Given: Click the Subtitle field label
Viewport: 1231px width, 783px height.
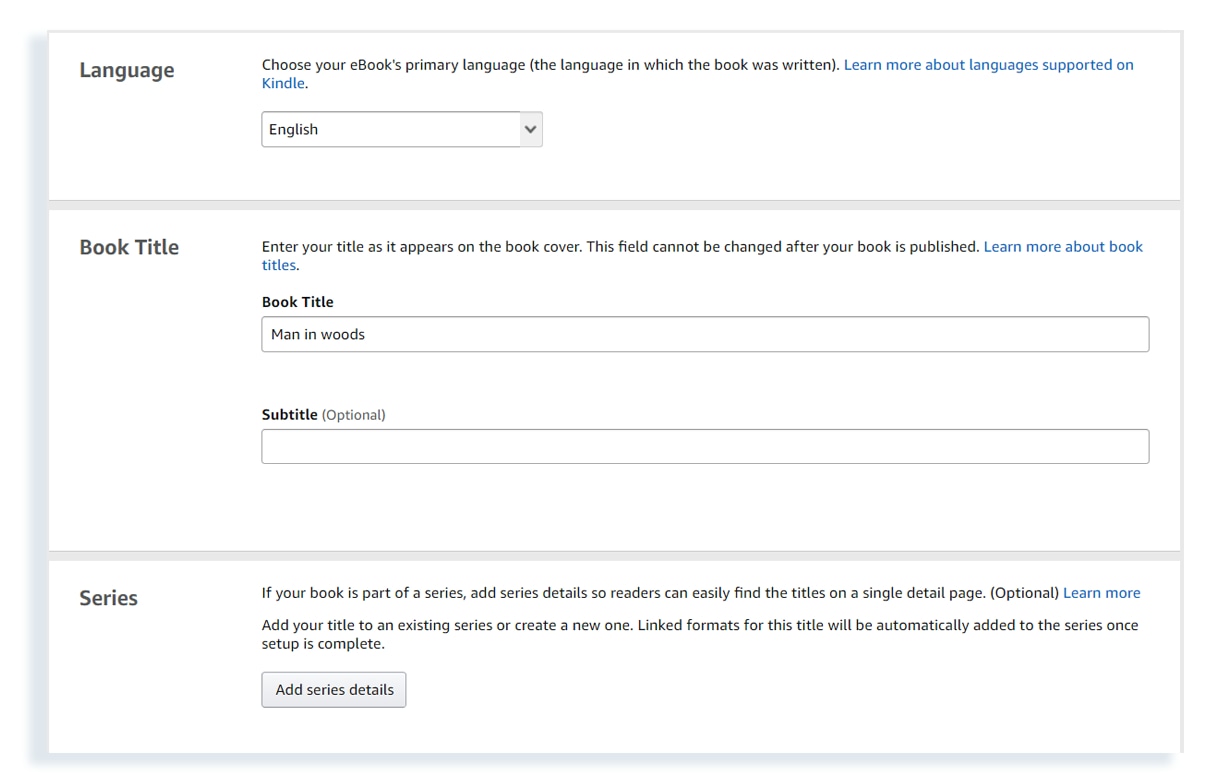Looking at the screenshot, I should pos(289,414).
